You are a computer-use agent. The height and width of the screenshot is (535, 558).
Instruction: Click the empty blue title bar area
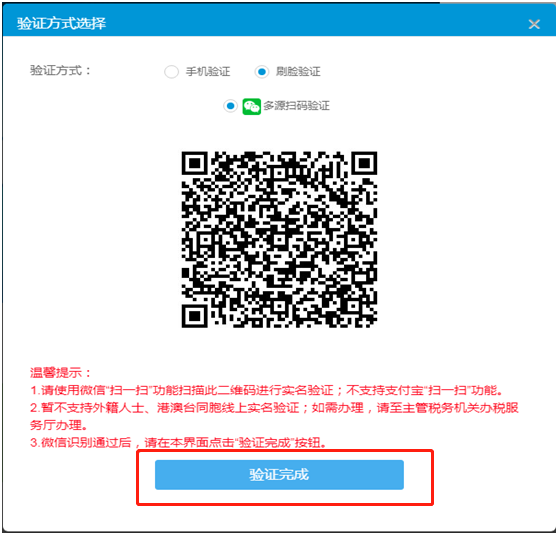point(317,23)
